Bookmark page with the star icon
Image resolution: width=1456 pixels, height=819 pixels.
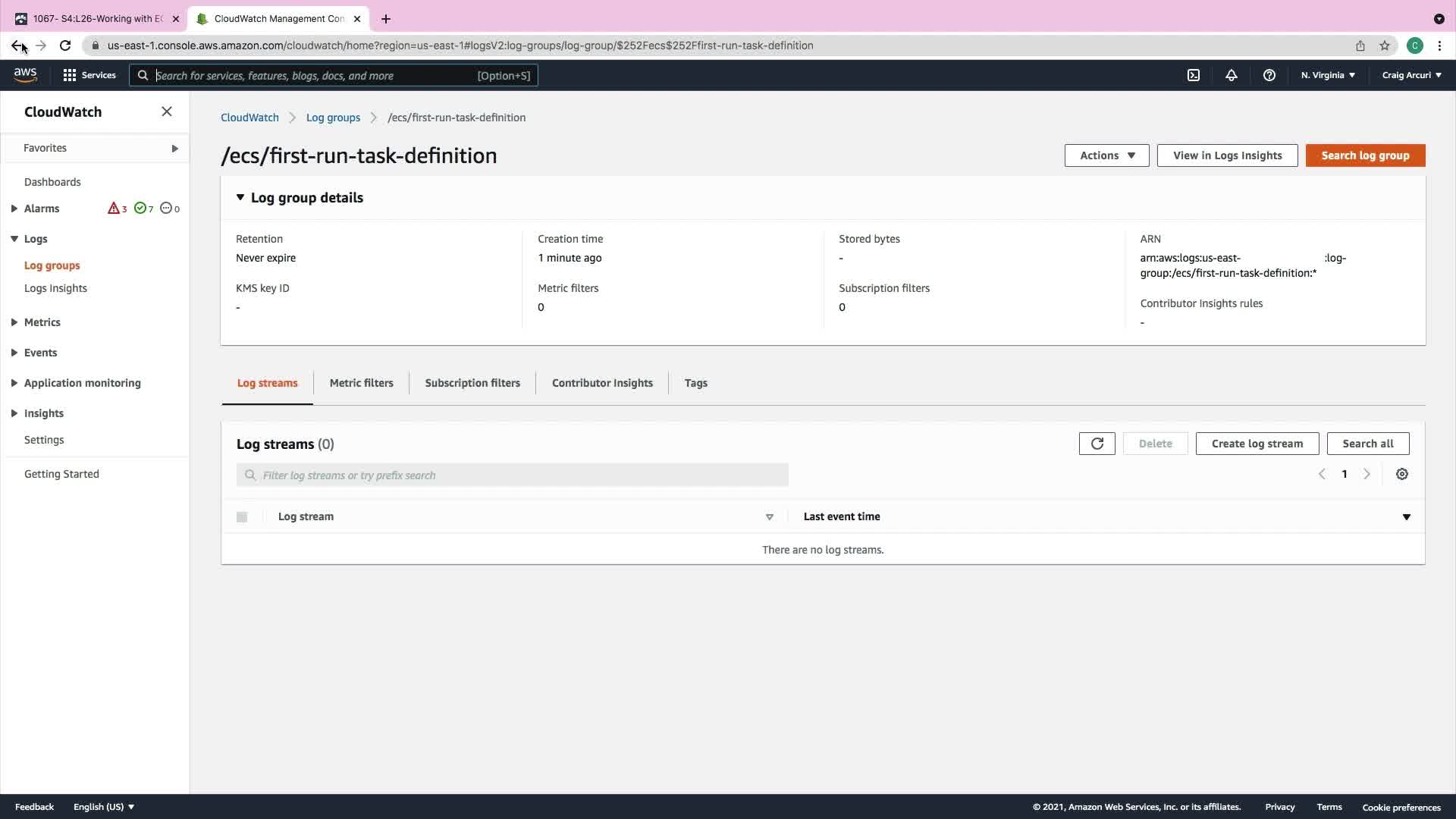(1385, 45)
